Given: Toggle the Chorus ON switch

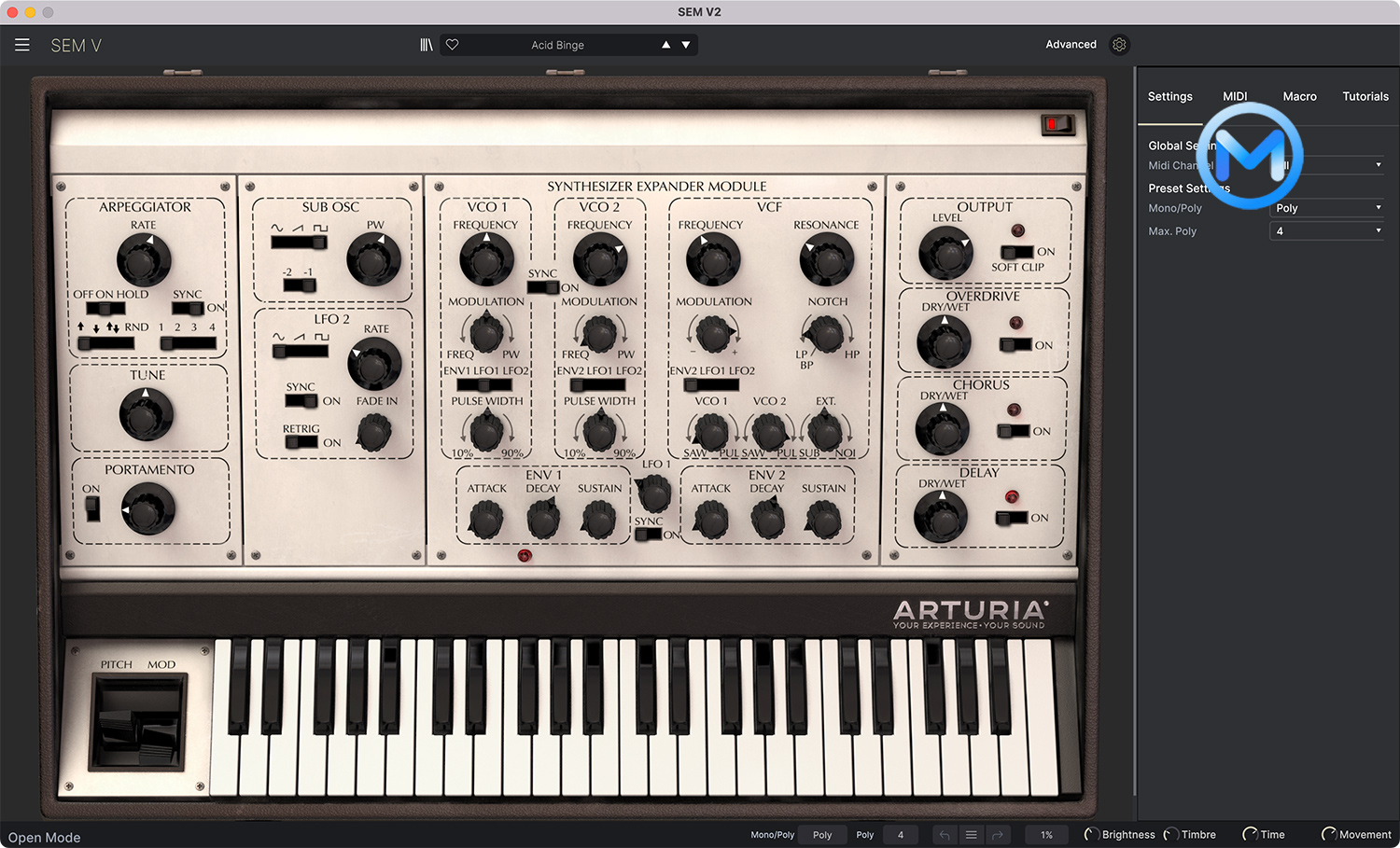Looking at the screenshot, I should click(1013, 431).
